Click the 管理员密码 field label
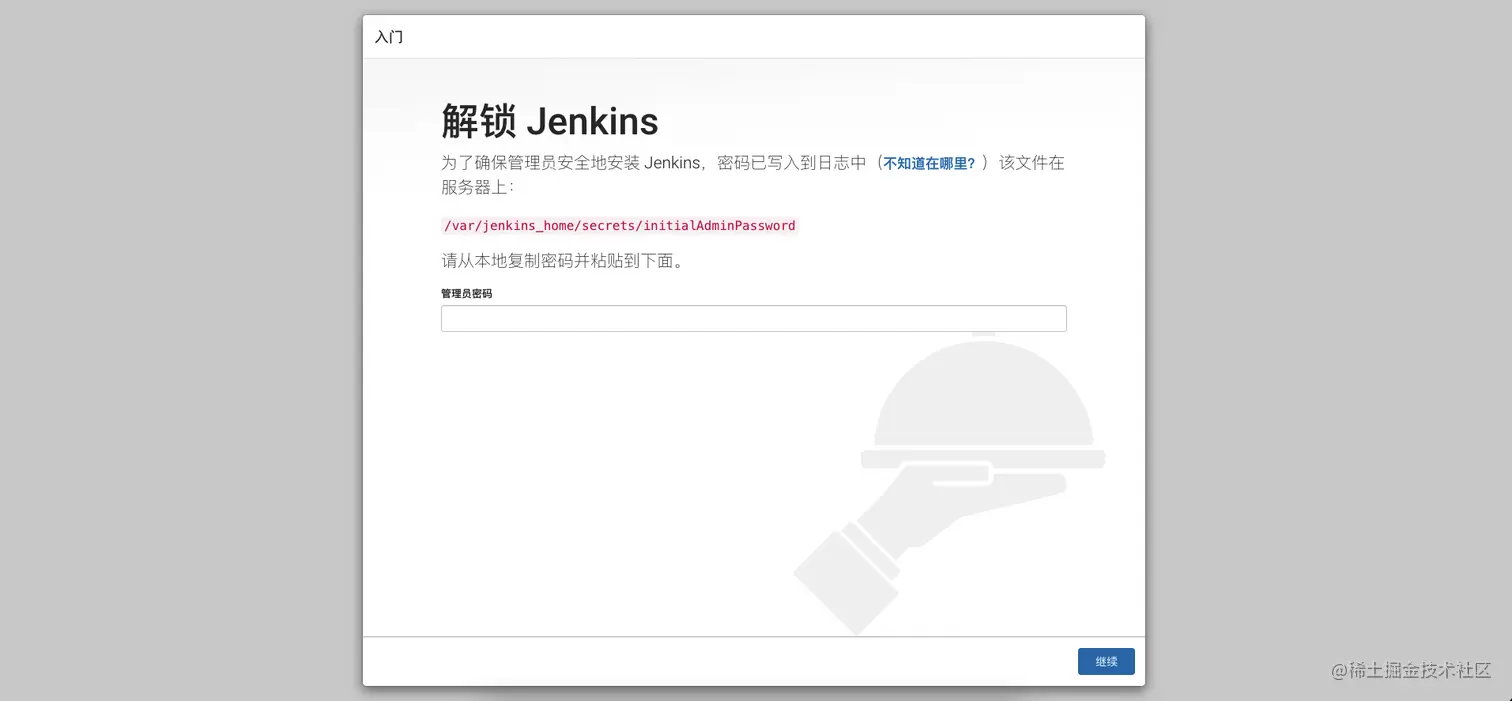 pos(466,293)
